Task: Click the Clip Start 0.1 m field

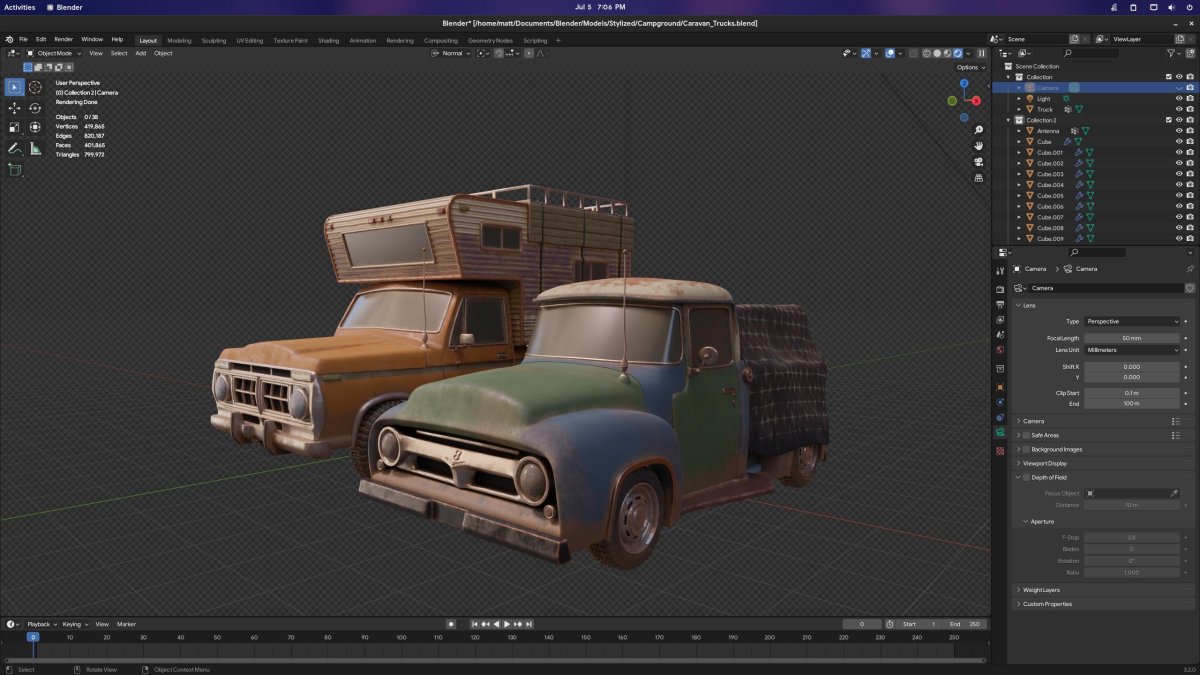Action: [1133, 393]
